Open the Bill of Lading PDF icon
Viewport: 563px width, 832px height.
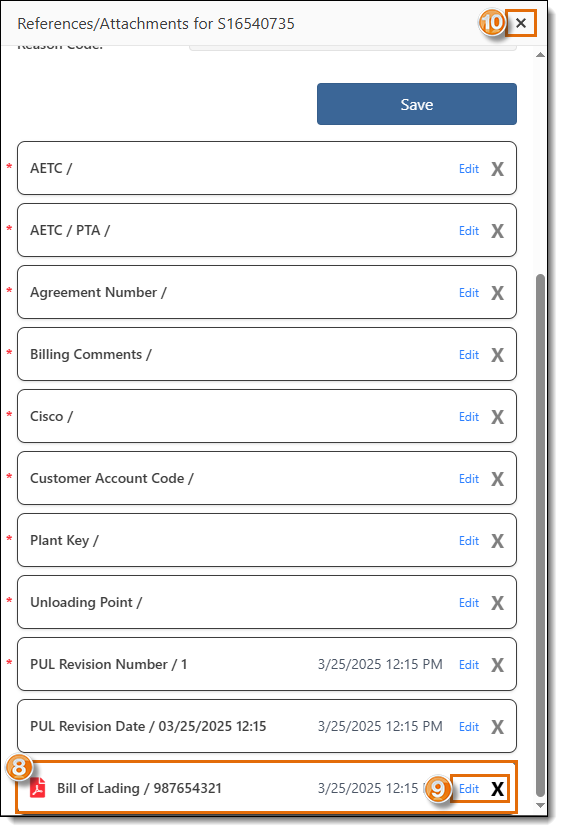click(38, 788)
